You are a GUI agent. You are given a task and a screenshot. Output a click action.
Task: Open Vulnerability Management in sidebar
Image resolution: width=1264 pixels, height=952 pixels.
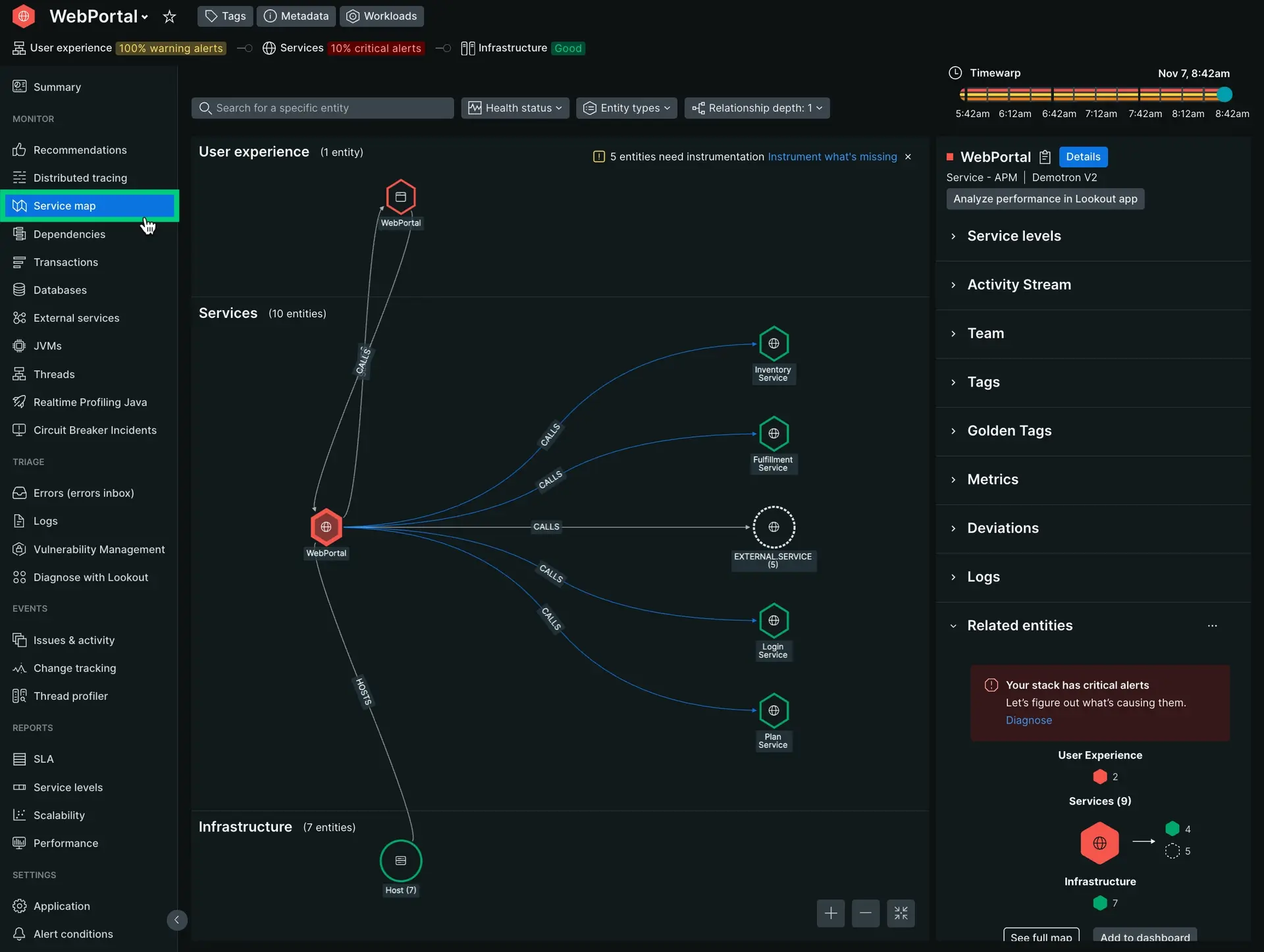(99, 549)
